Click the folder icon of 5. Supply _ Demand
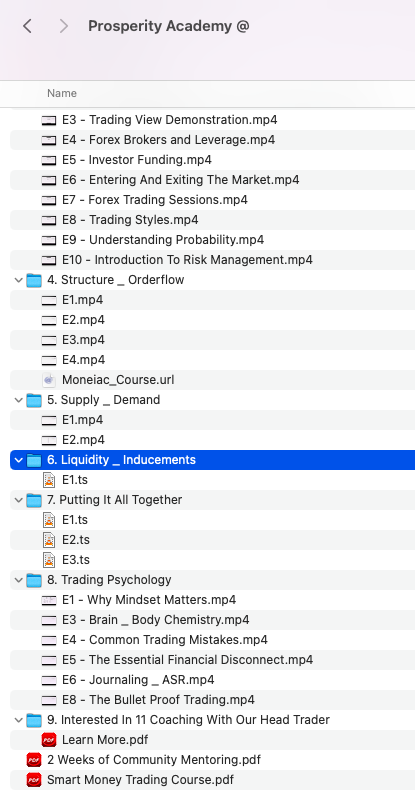This screenshot has height=800, width=415. (x=34, y=400)
